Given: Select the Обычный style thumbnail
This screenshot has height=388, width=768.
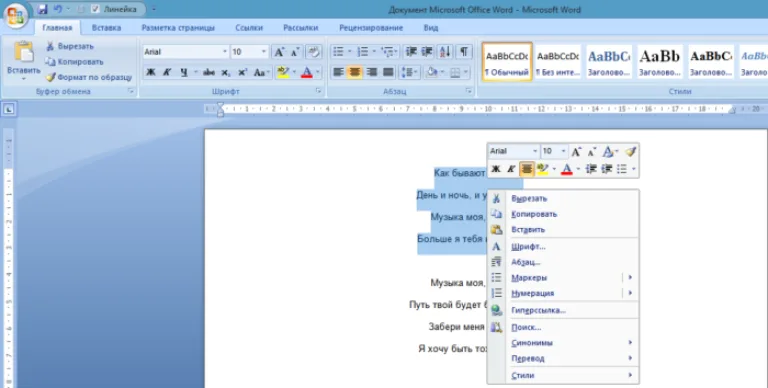Looking at the screenshot, I should pyautogui.click(x=507, y=62).
